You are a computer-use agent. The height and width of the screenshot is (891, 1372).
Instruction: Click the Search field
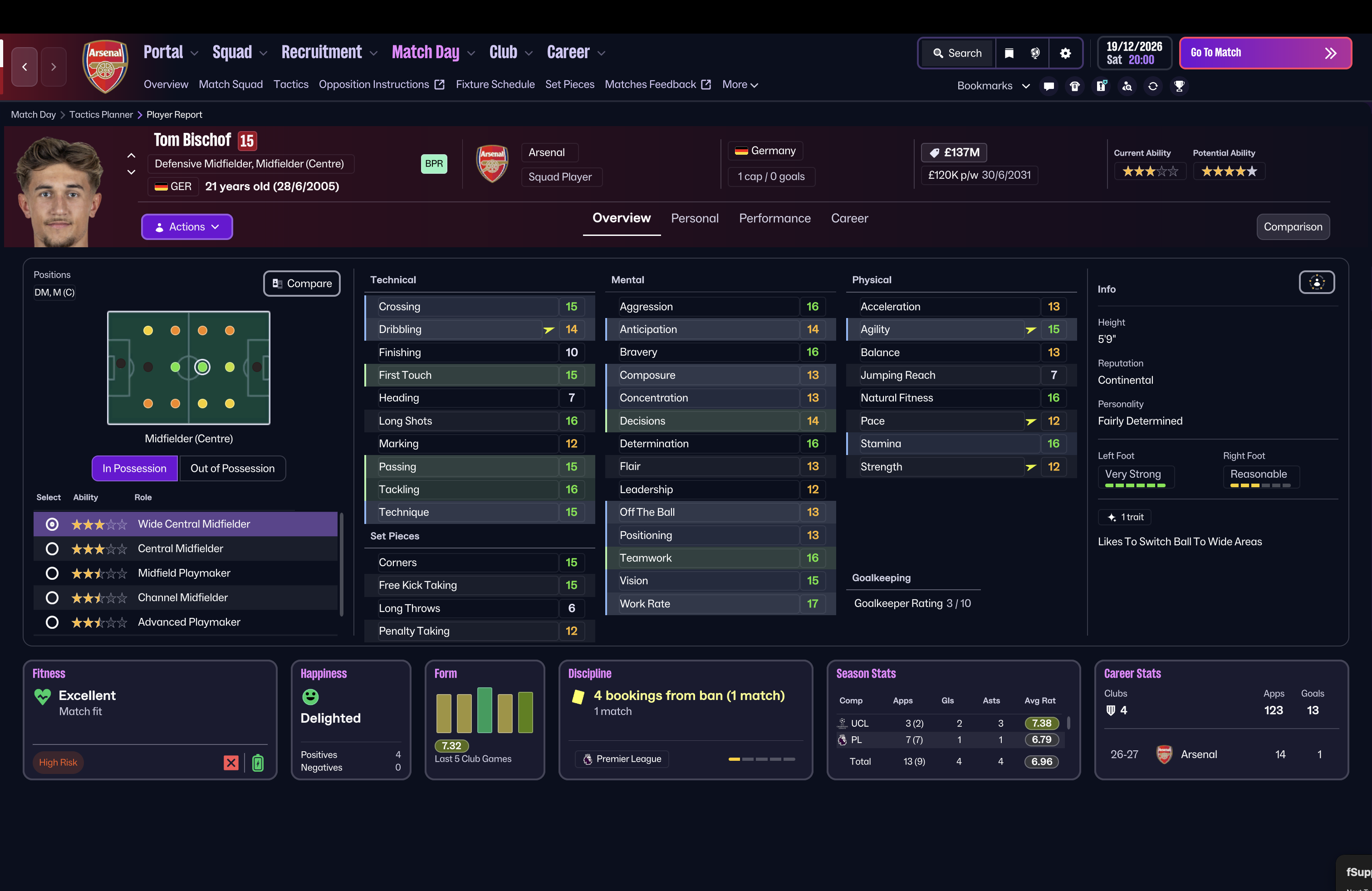(957, 53)
